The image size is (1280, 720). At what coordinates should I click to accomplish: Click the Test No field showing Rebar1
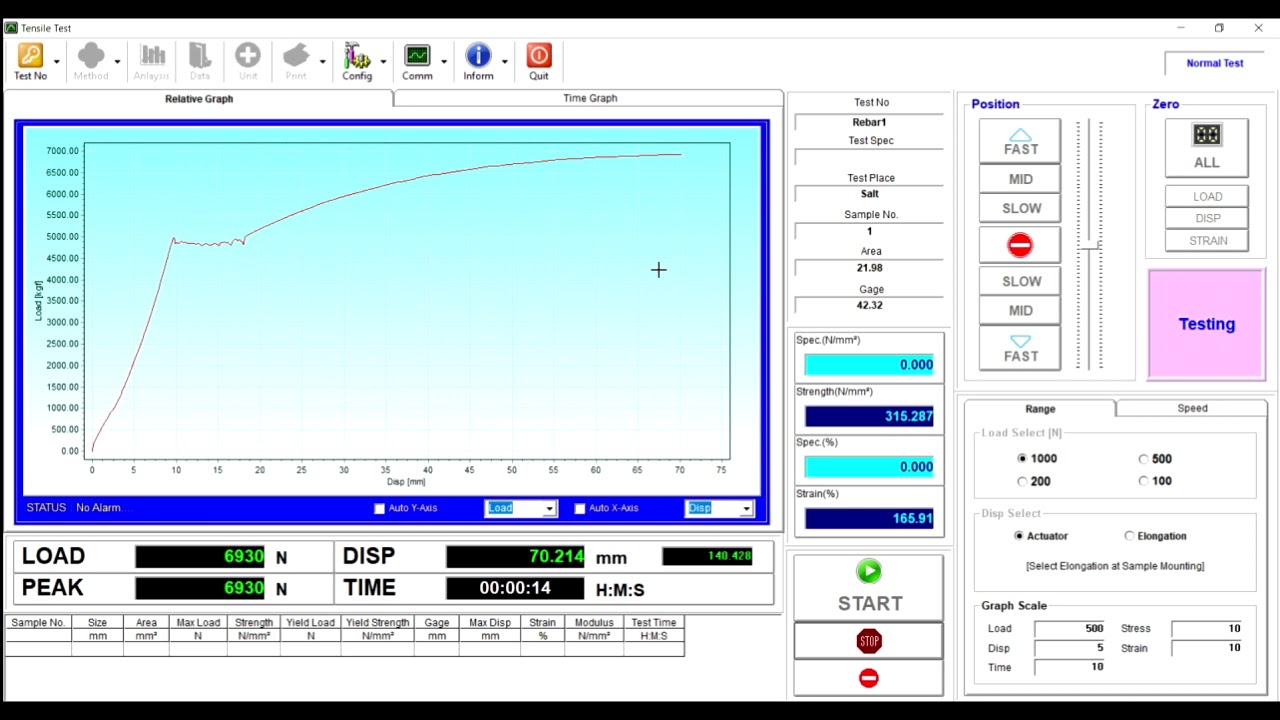pos(869,122)
